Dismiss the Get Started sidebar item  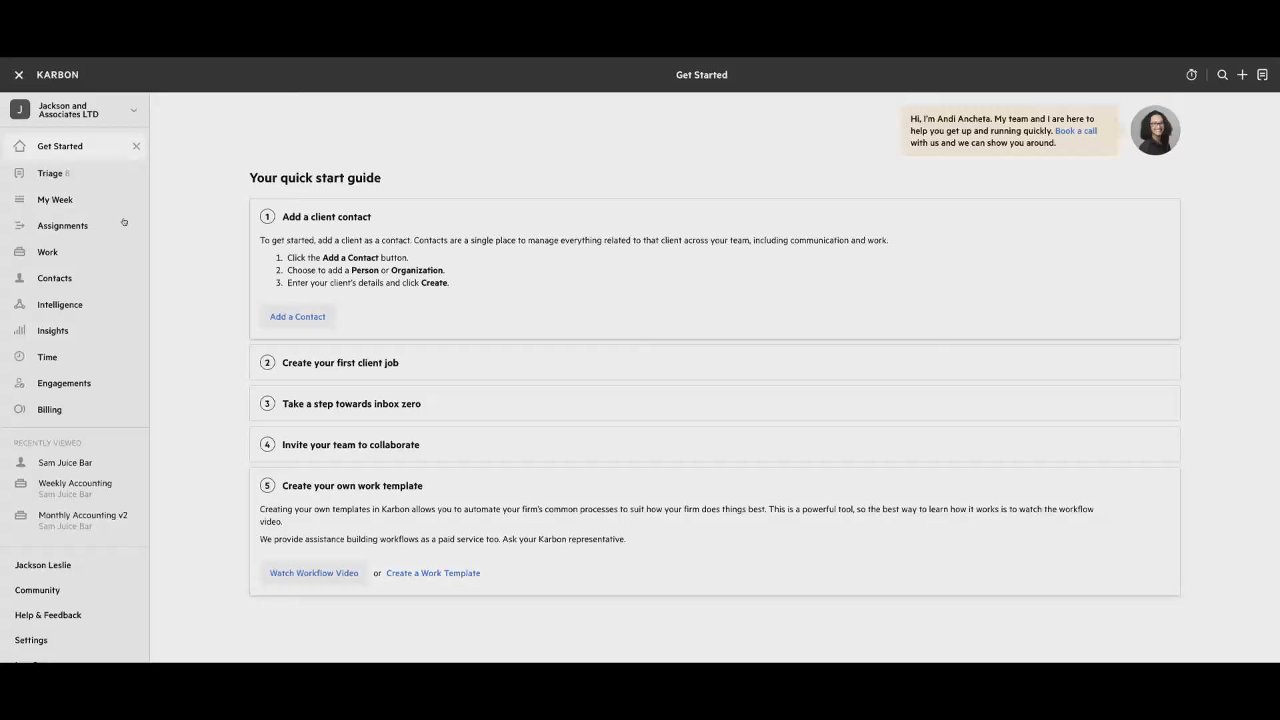click(x=136, y=146)
